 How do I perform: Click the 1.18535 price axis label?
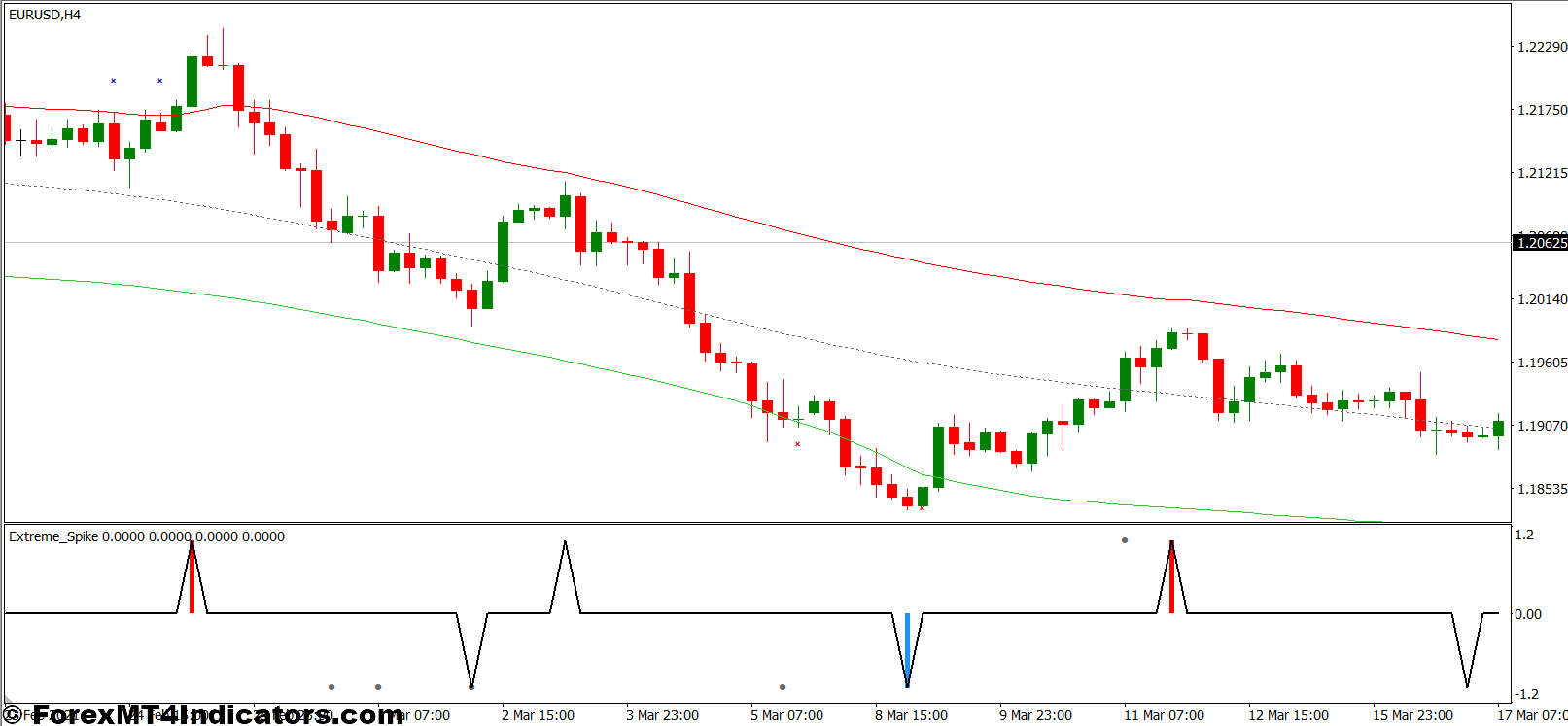point(1542,489)
